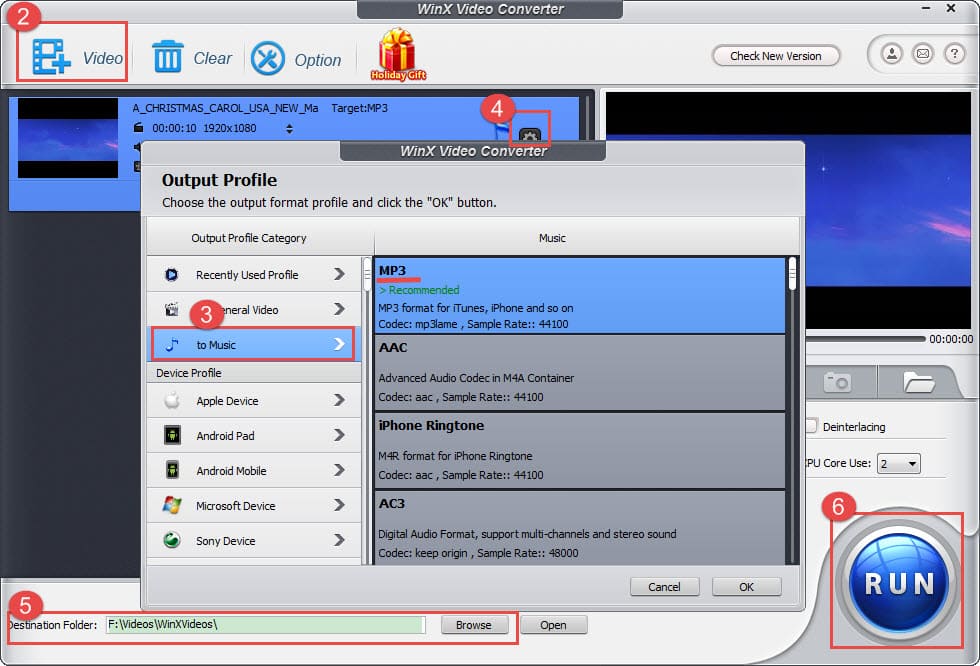Click the Microsoft Device Windows icon

click(x=172, y=505)
